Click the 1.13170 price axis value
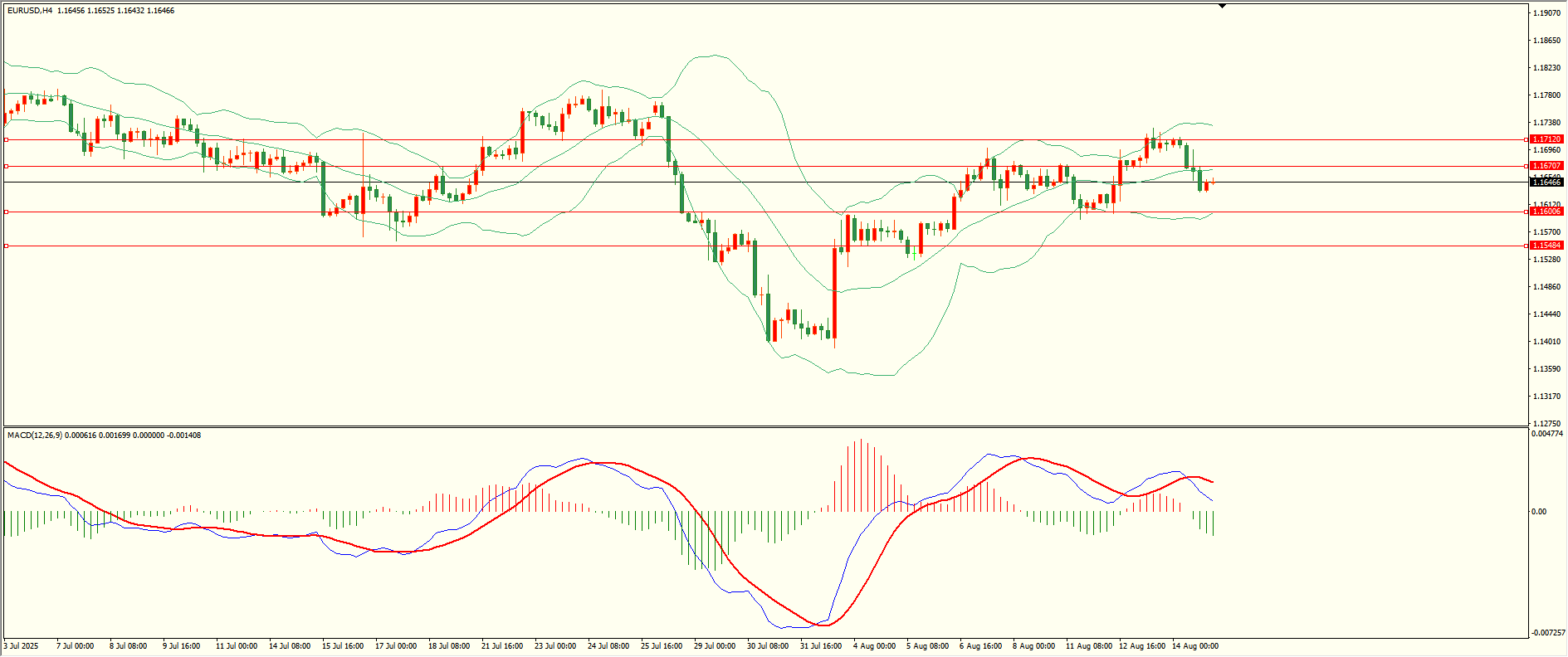This screenshot has height=657, width=1568. pyautogui.click(x=1546, y=397)
